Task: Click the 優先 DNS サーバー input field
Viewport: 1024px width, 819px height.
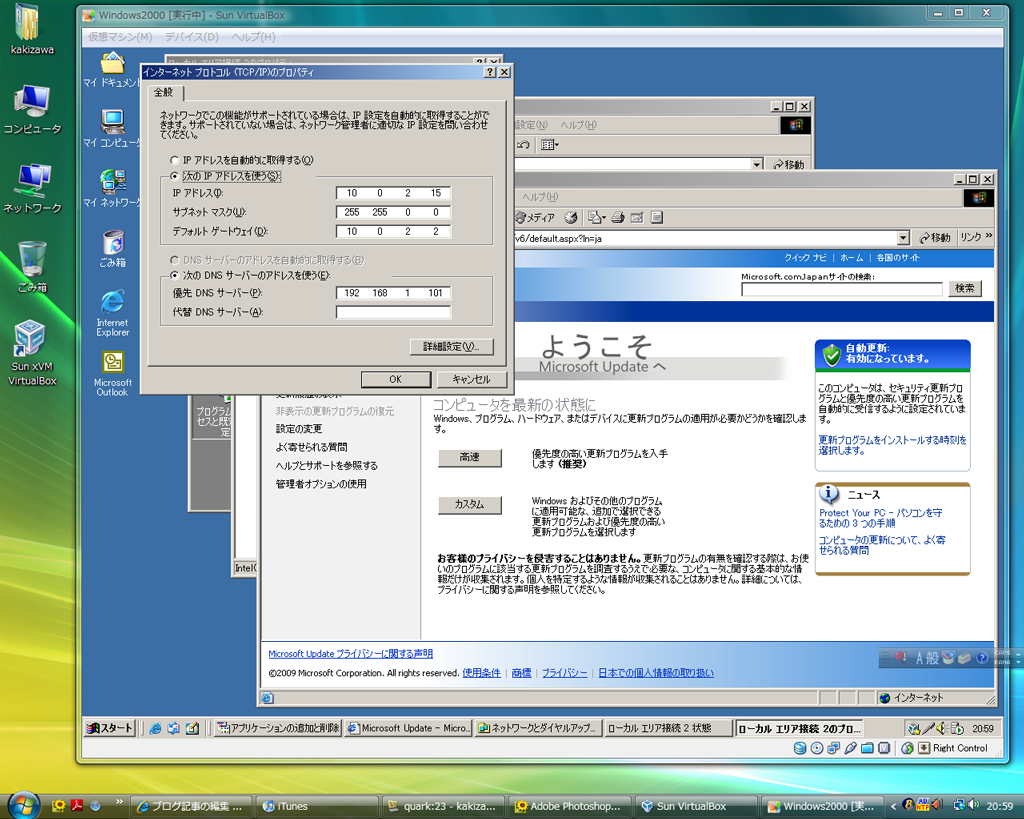Action: tap(393, 293)
